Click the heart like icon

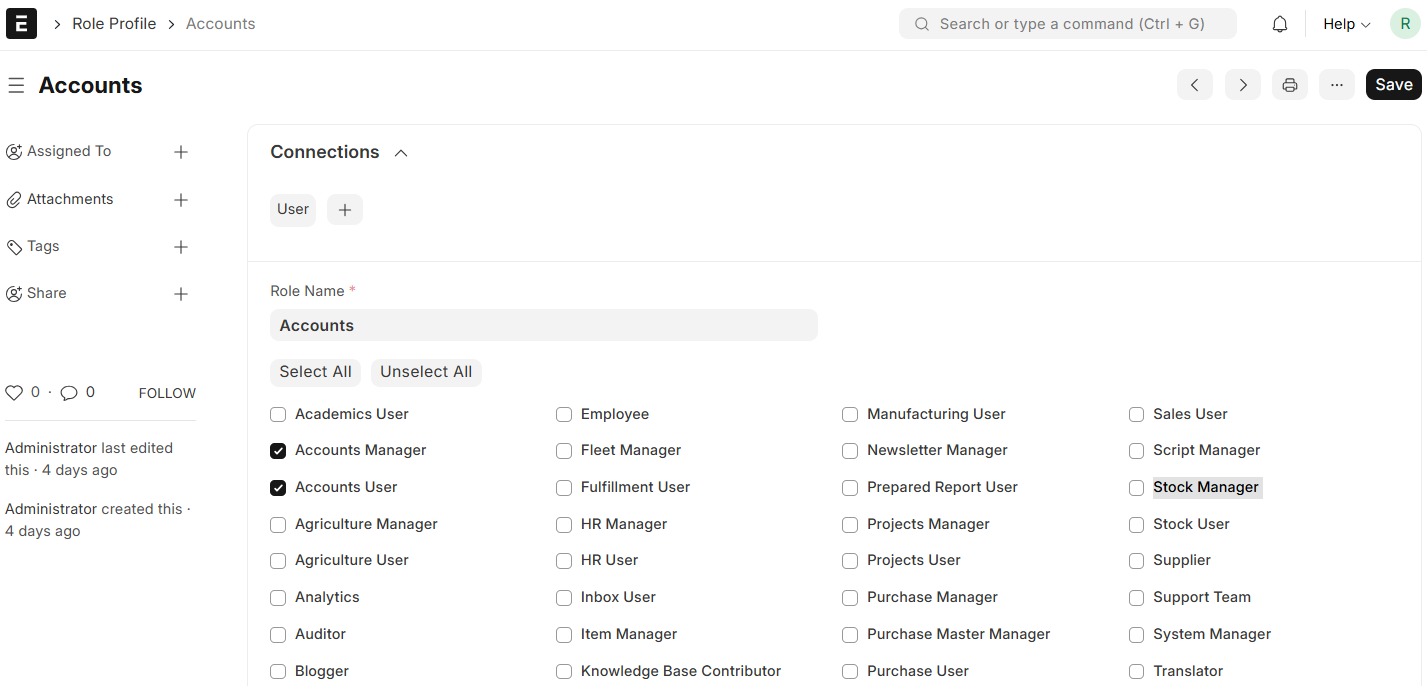14,393
